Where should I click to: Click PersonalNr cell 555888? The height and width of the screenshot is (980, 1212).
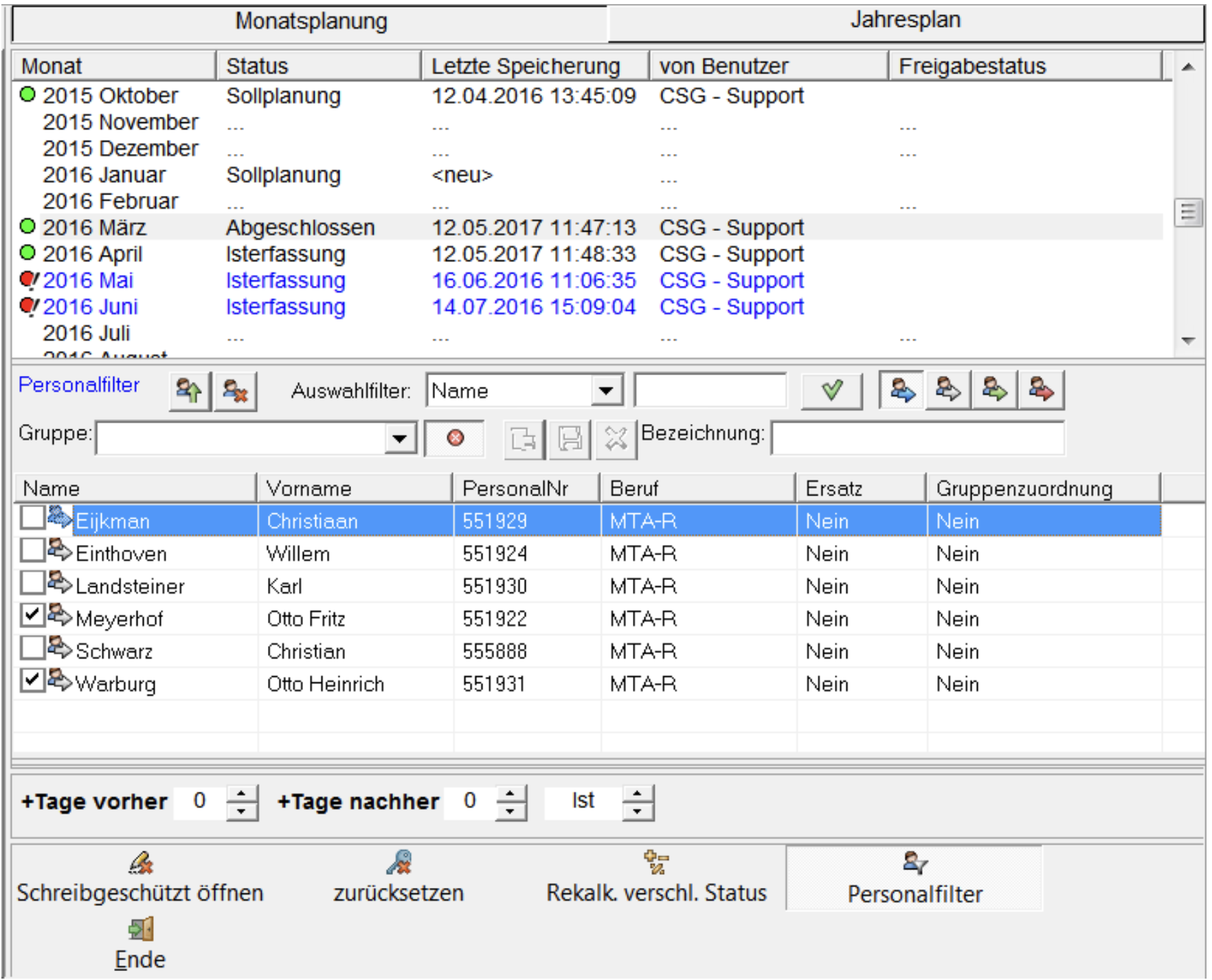tap(495, 652)
